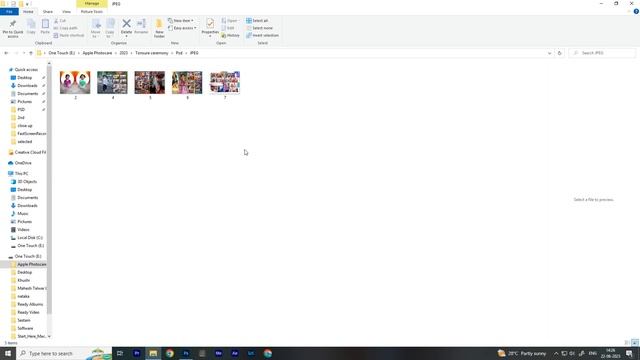
Task: Click the Search JPEG input field
Action: [602, 53]
